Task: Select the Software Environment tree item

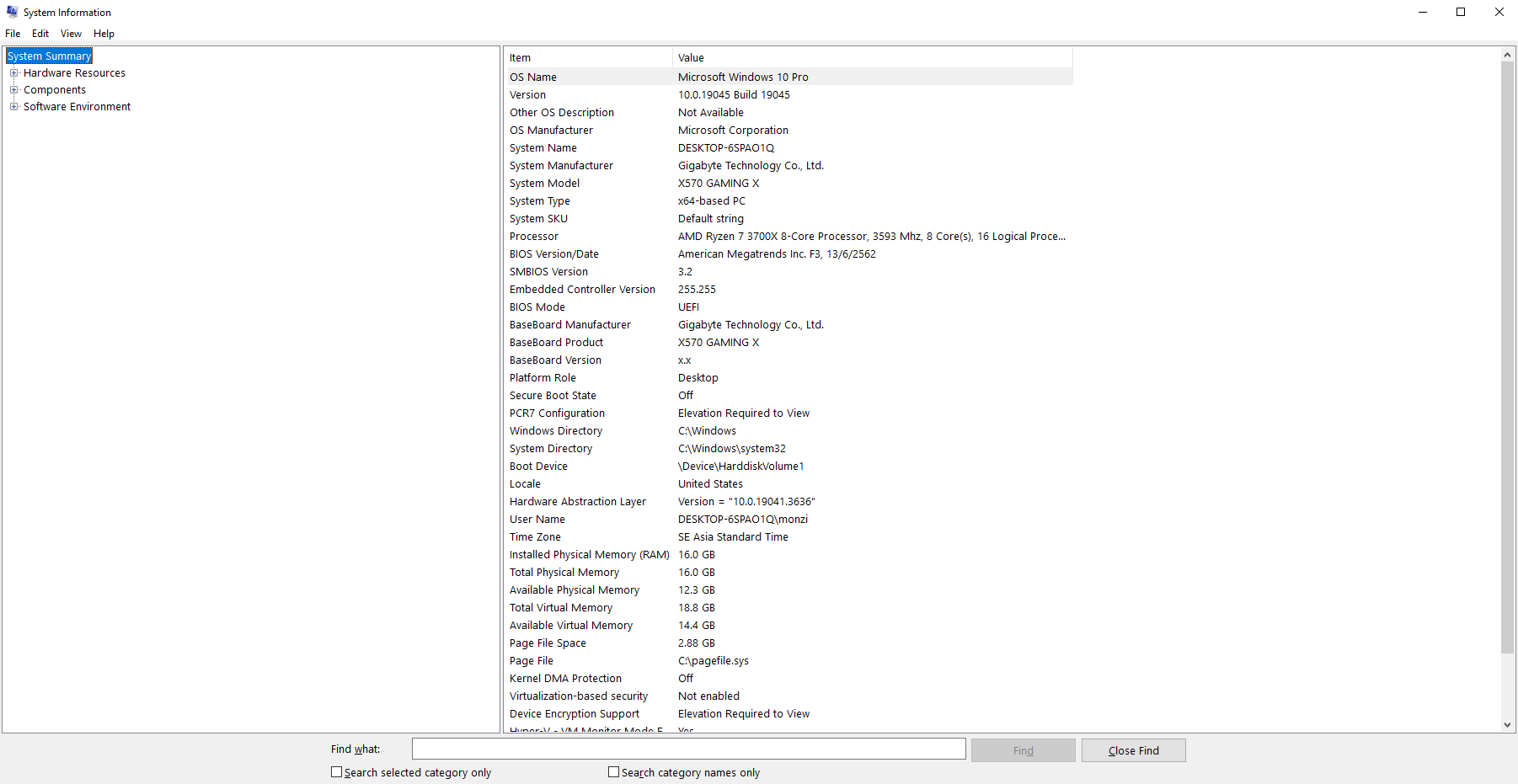Action: click(x=77, y=107)
